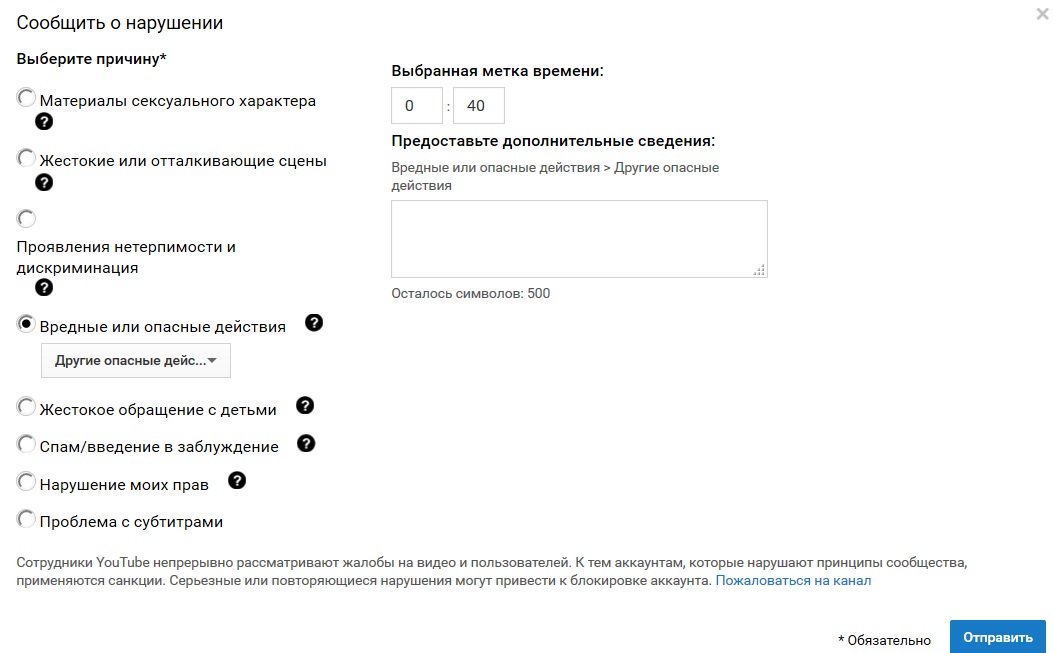Viewport: 1054px width, 653px height.
Task: Click the minutes timestamp field showing 0
Action: coord(417,106)
